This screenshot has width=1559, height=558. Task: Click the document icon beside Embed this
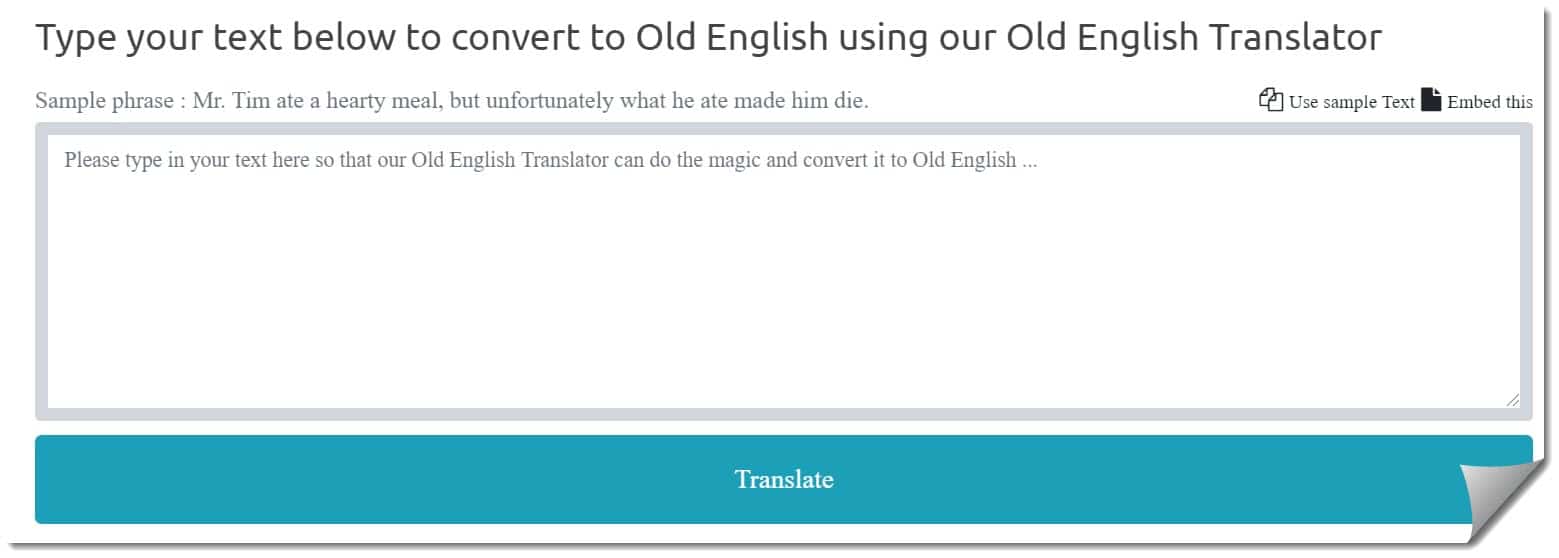[x=1431, y=100]
